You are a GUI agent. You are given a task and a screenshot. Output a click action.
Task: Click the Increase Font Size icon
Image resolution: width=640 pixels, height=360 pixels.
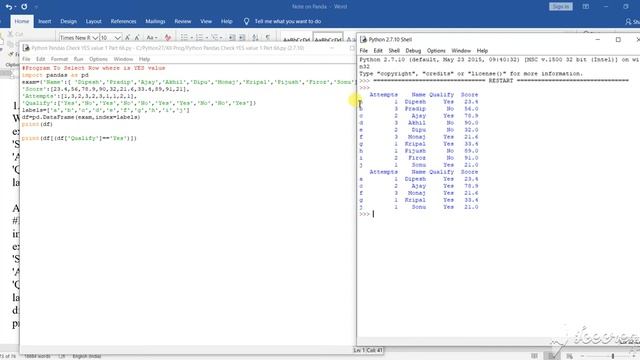(x=127, y=38)
